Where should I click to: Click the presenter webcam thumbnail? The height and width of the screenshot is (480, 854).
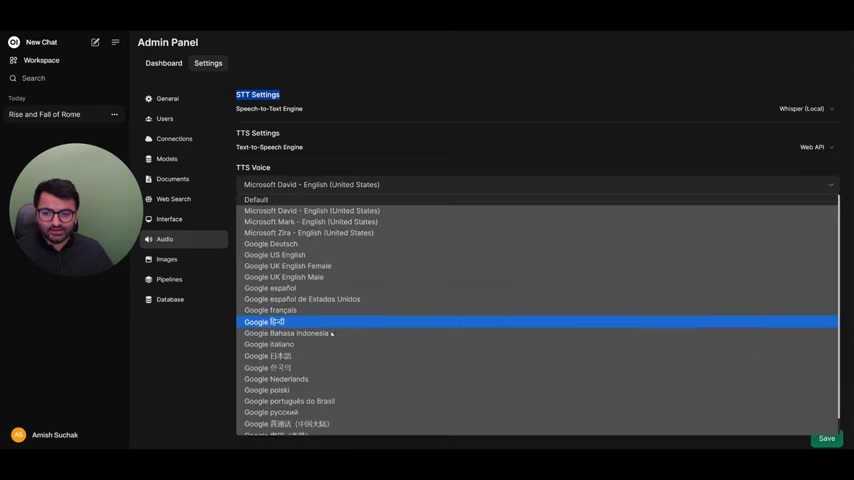pos(76,209)
